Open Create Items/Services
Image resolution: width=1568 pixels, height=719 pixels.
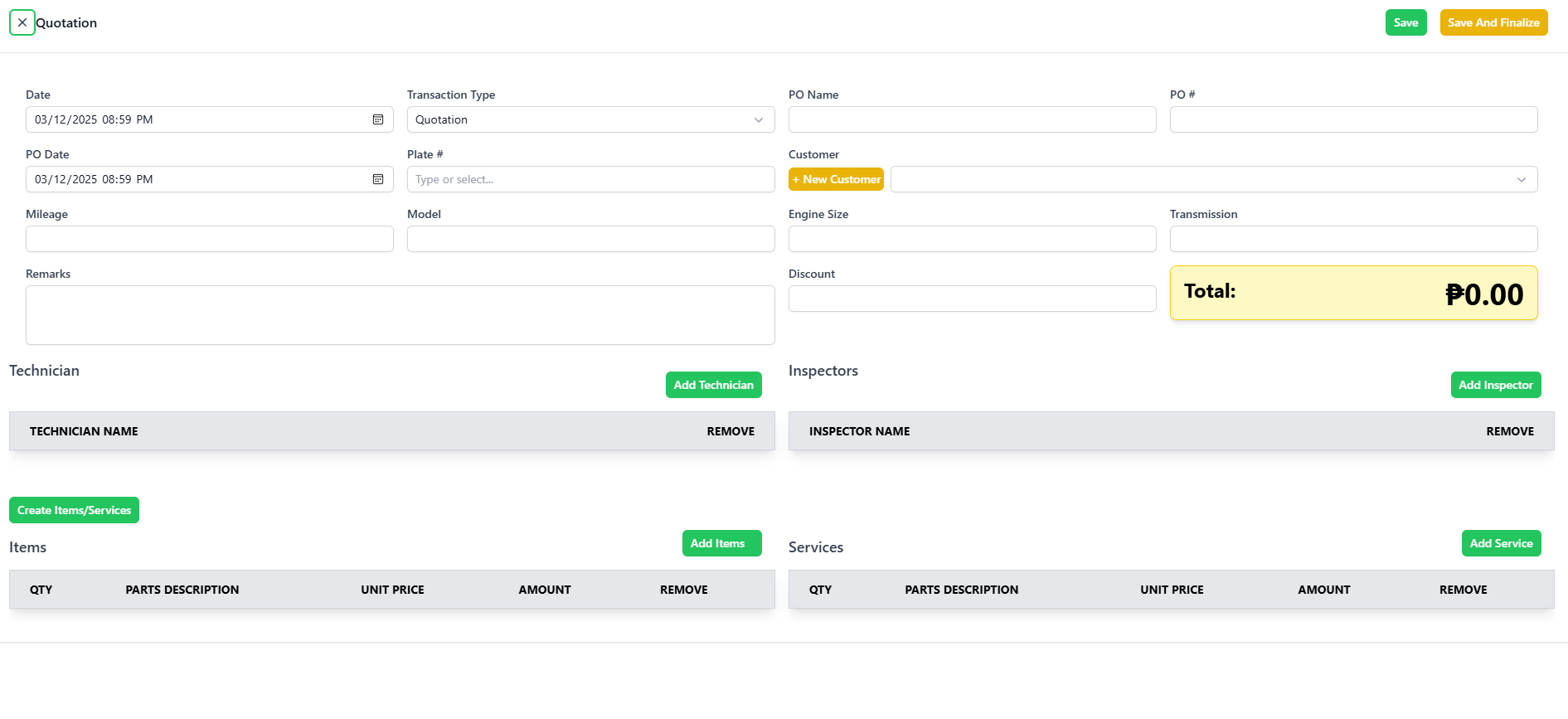pyautogui.click(x=74, y=510)
